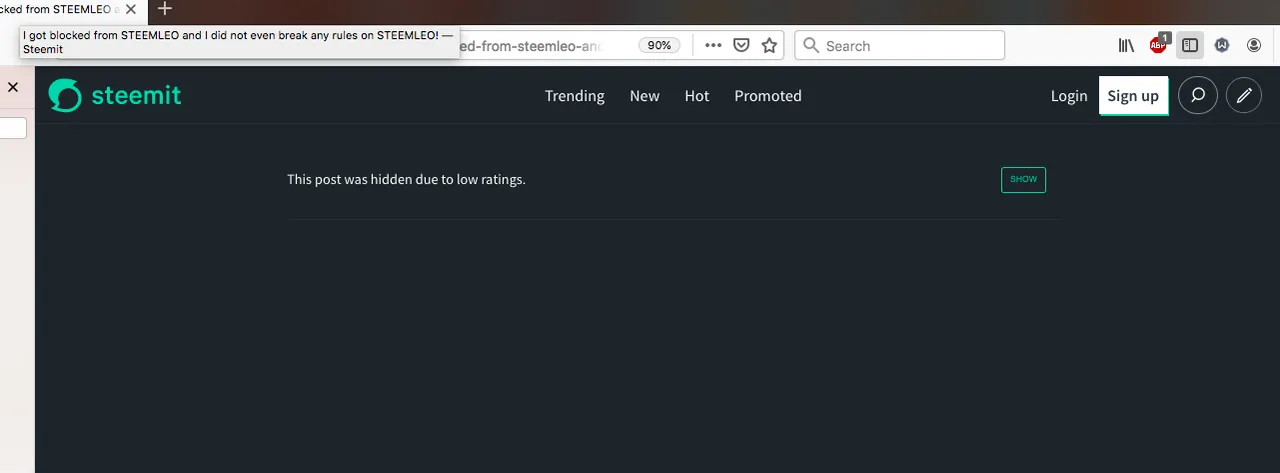Image resolution: width=1280 pixels, height=473 pixels.
Task: Close the left sidebar panel
Action: click(x=13, y=87)
